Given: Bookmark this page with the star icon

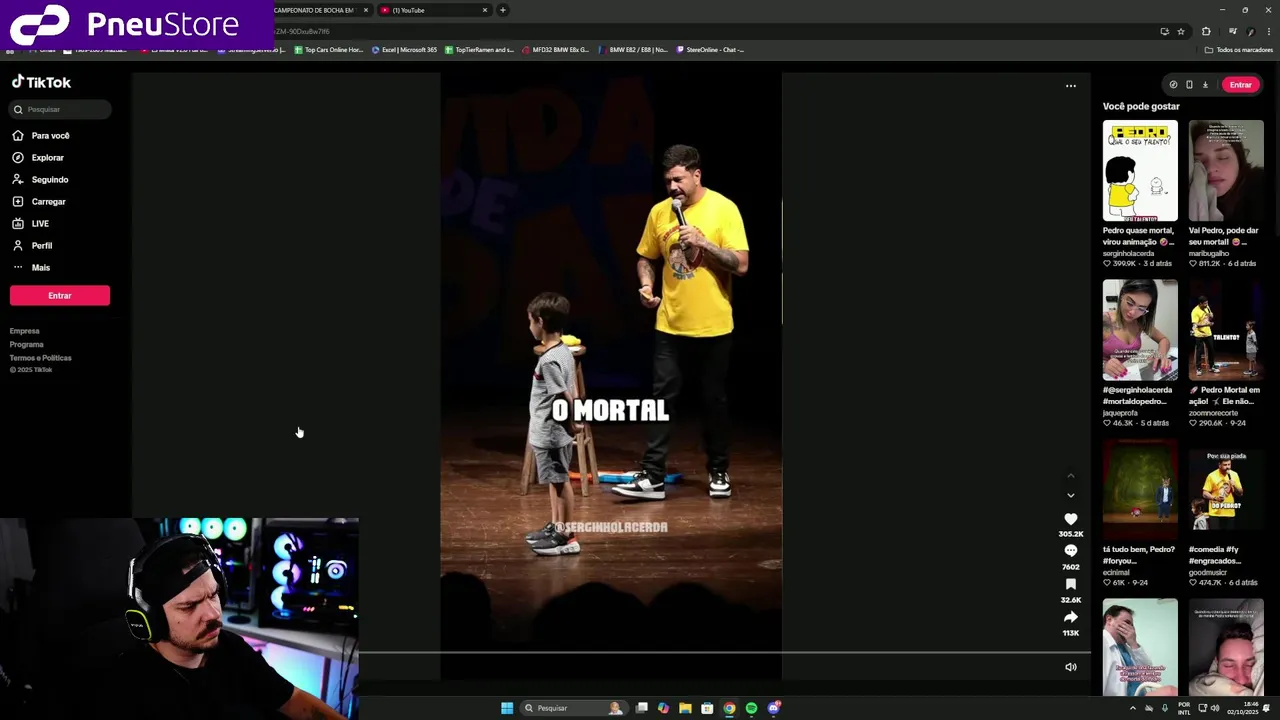Looking at the screenshot, I should coord(1180,31).
